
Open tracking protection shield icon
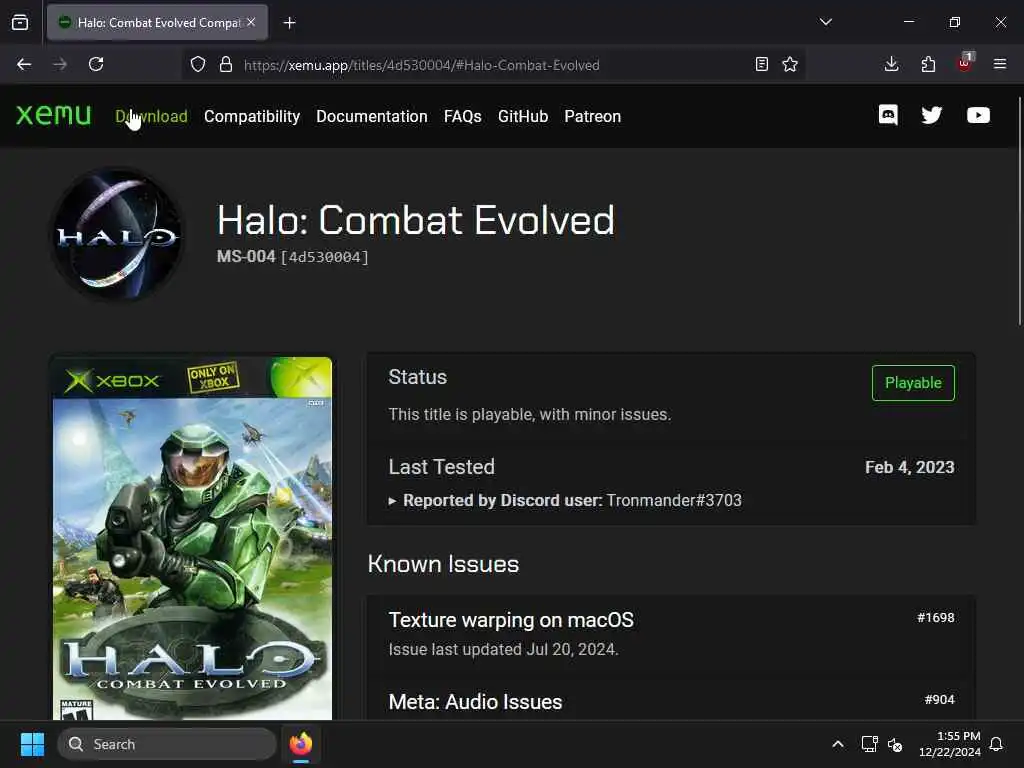click(198, 64)
